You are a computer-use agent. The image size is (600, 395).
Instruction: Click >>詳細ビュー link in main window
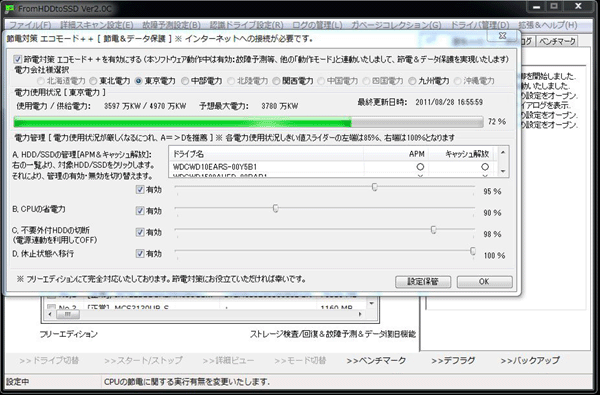(x=228, y=361)
